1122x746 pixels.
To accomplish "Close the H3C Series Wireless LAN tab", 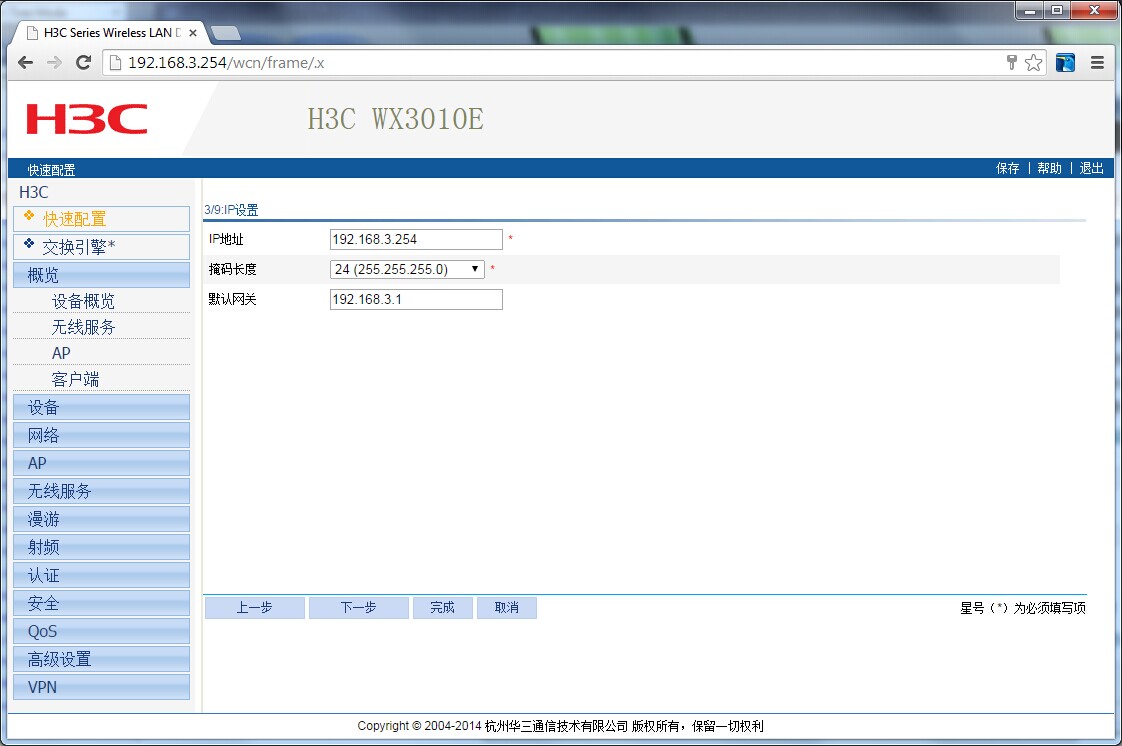I will coord(192,33).
